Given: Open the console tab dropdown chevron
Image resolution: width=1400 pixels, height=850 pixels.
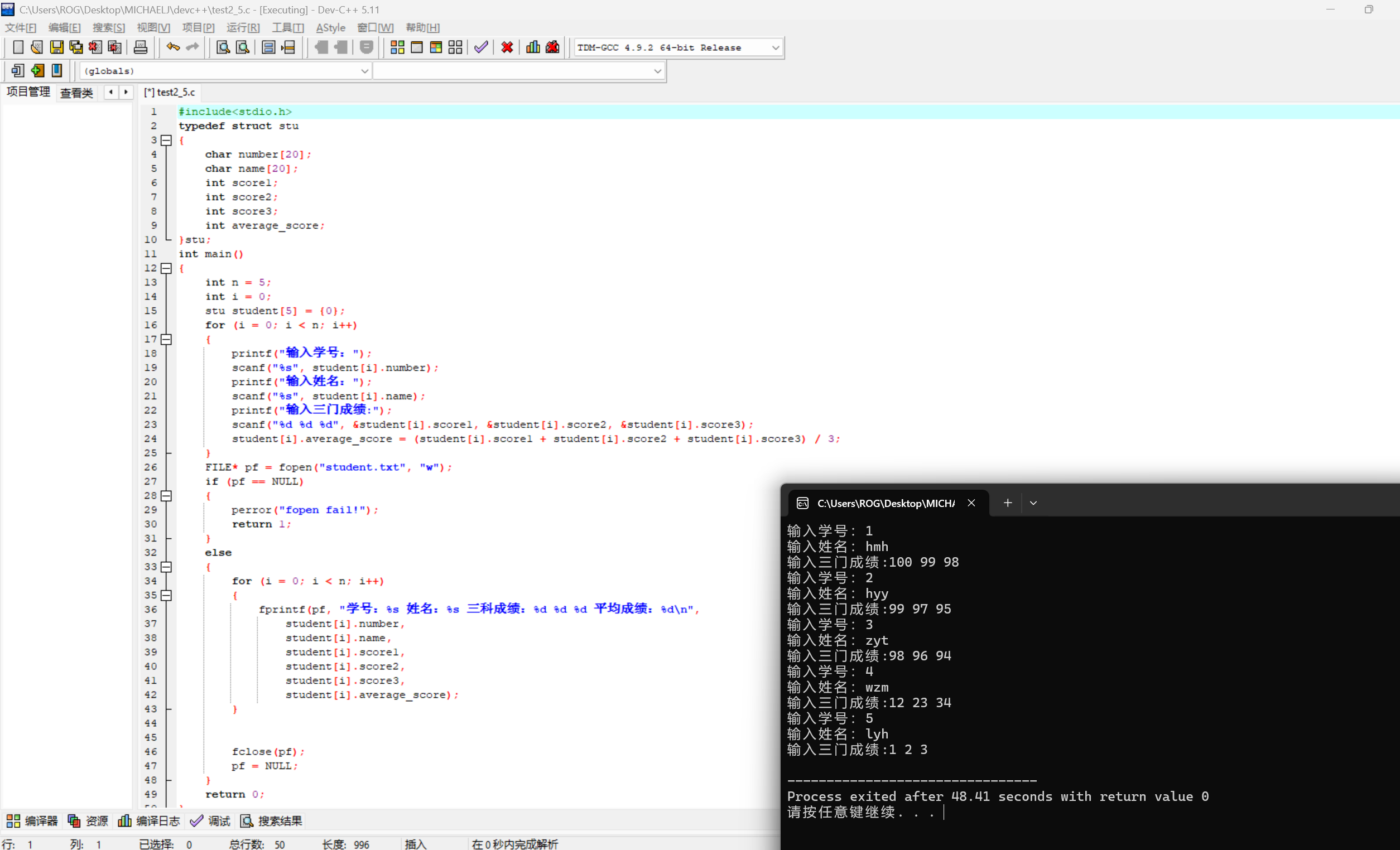Looking at the screenshot, I should coord(1033,503).
